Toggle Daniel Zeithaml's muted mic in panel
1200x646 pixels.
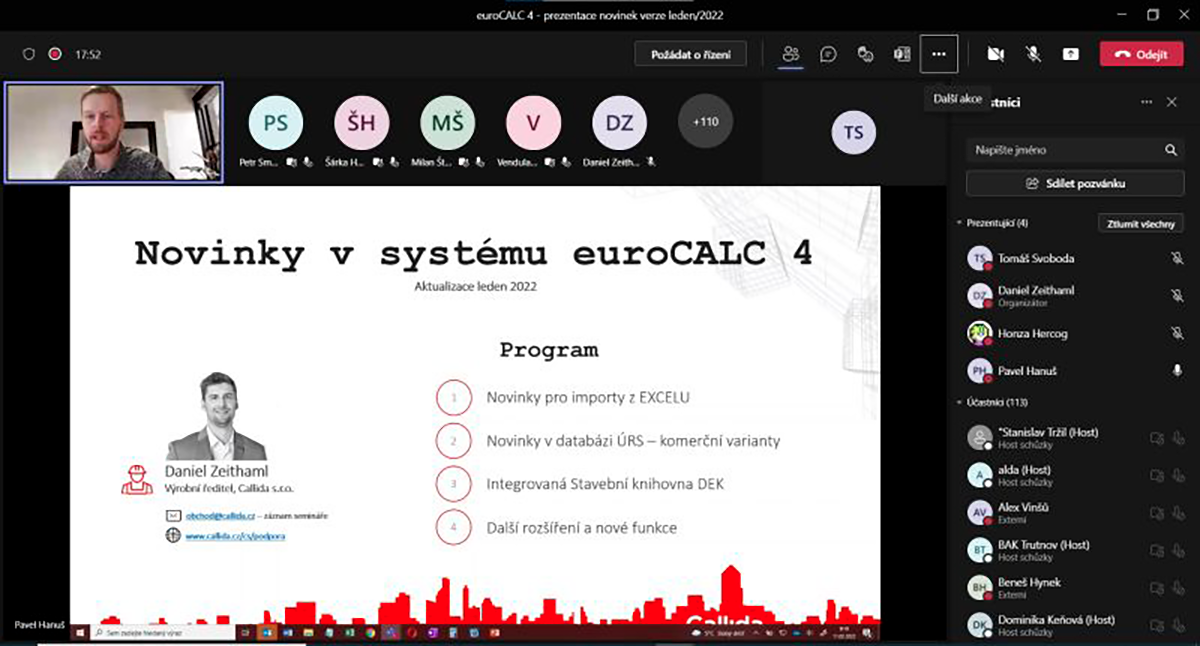point(1177,295)
